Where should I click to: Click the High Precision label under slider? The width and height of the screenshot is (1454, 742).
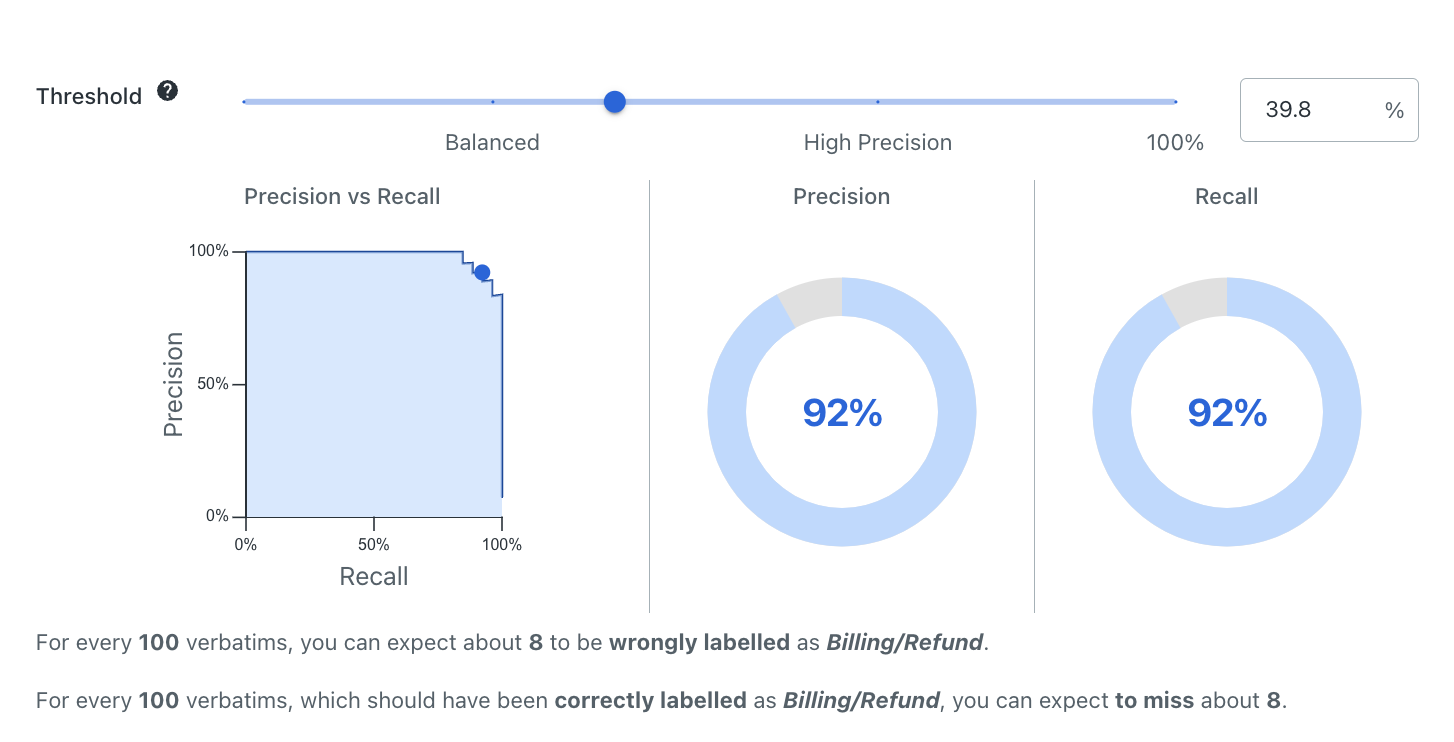click(877, 143)
